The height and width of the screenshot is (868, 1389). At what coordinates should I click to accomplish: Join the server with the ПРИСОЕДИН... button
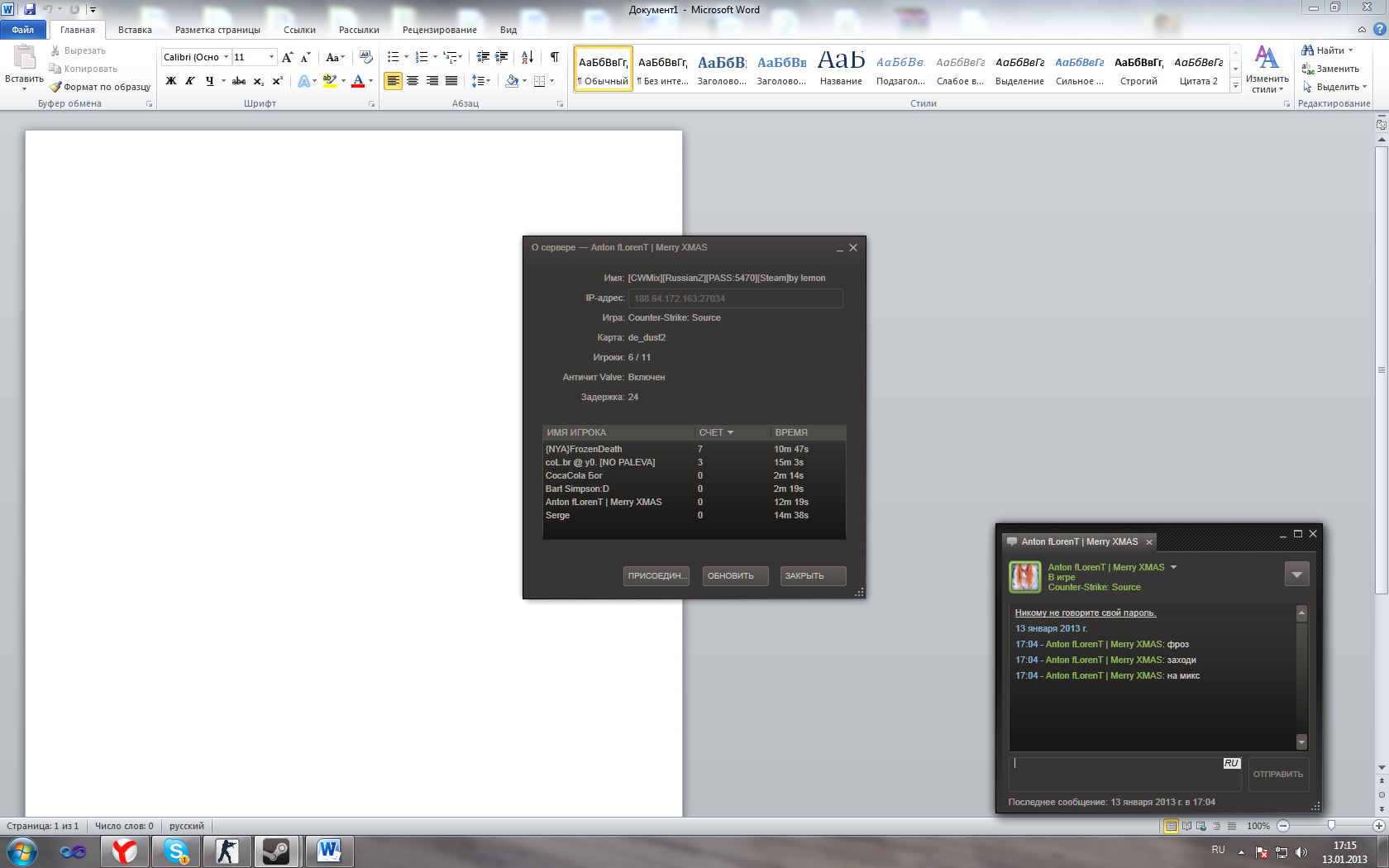pos(656,576)
